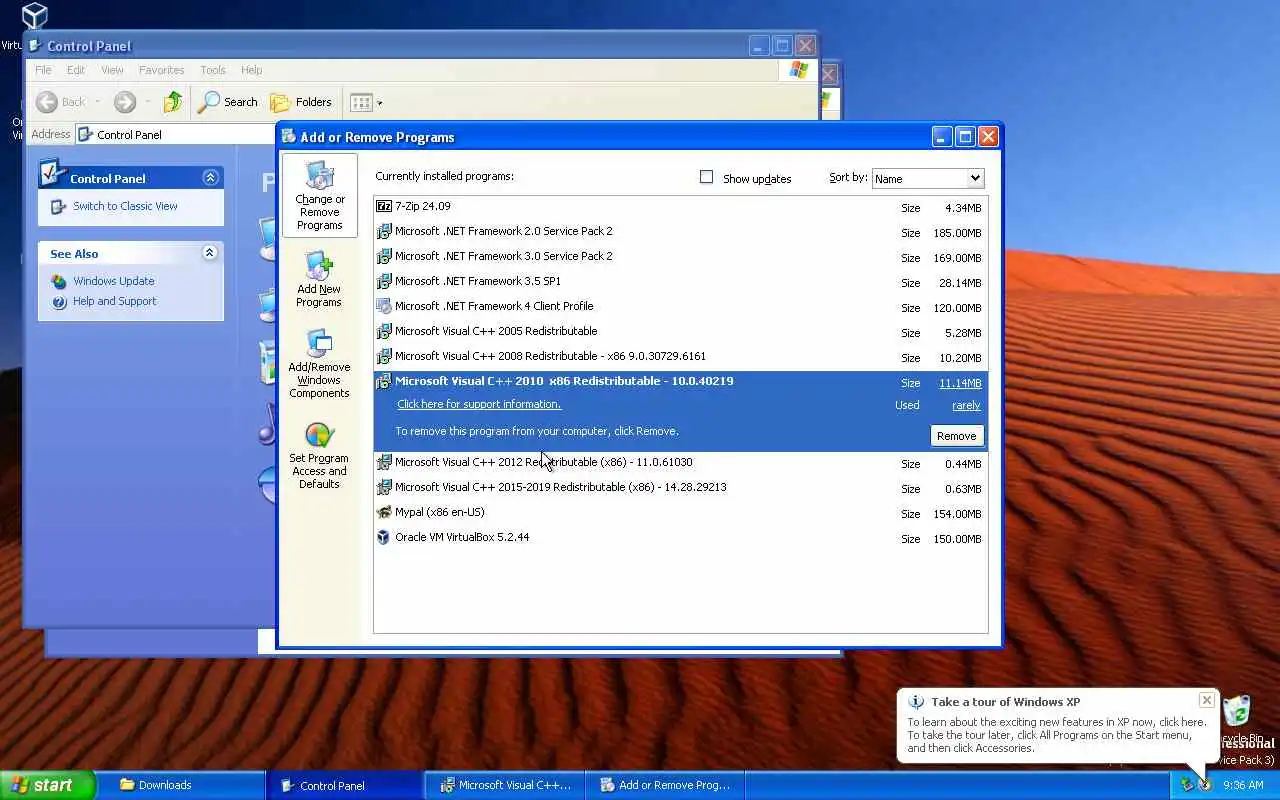Close the Windows XP tour balloon

(x=1206, y=700)
